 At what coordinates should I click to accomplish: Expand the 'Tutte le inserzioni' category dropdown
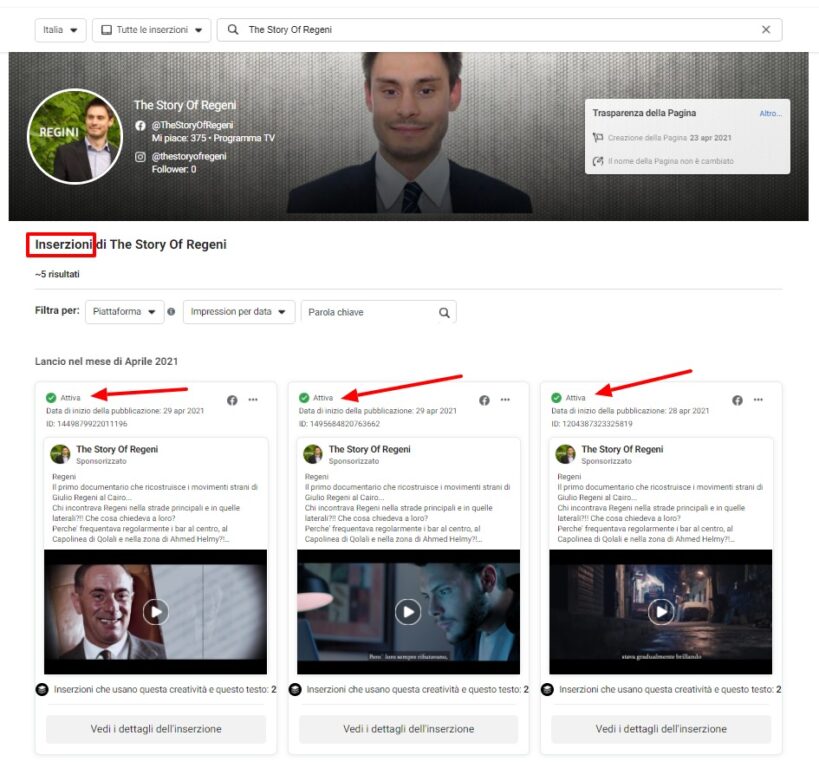[x=151, y=30]
